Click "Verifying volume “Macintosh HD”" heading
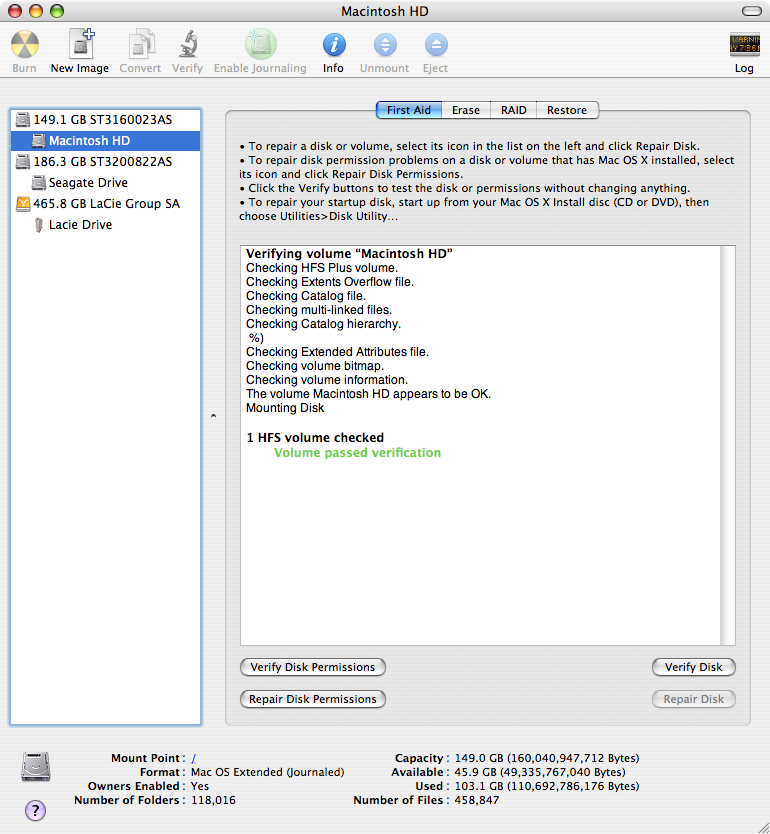 tap(349, 254)
